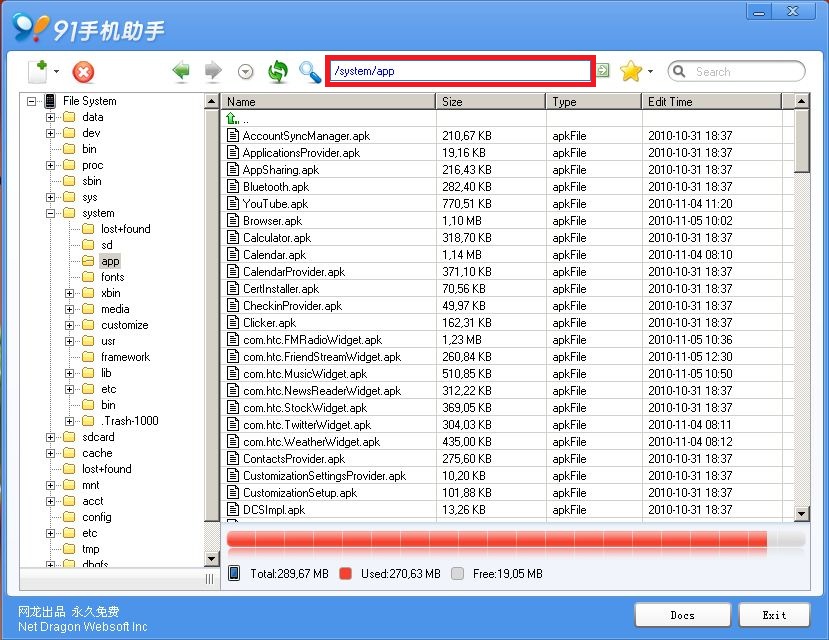829x640 pixels.
Task: Select the tmp folder in tree
Action: [90, 549]
